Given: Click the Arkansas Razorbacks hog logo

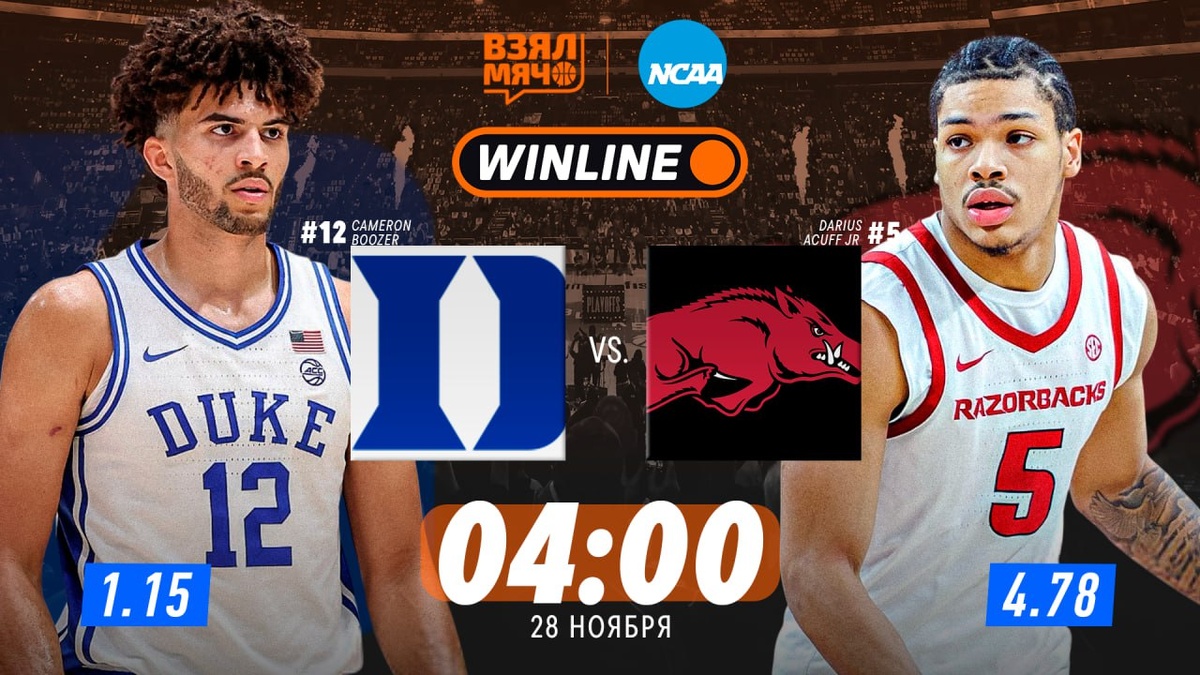Looking at the screenshot, I should coord(754,352).
